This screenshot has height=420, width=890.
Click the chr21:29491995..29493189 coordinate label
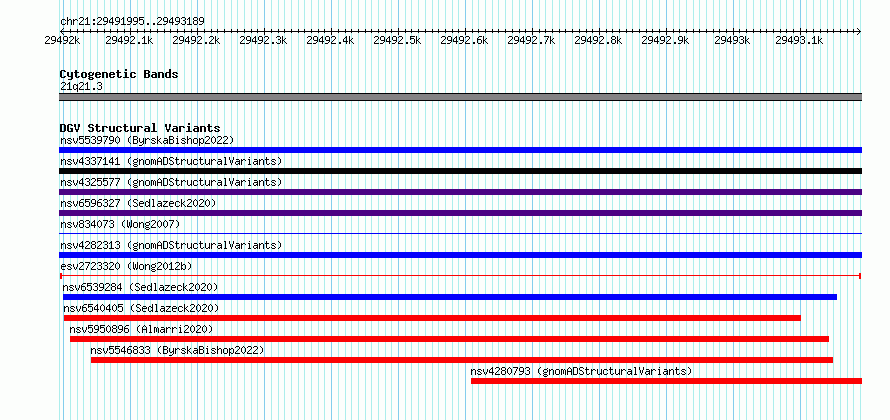[x=132, y=21]
